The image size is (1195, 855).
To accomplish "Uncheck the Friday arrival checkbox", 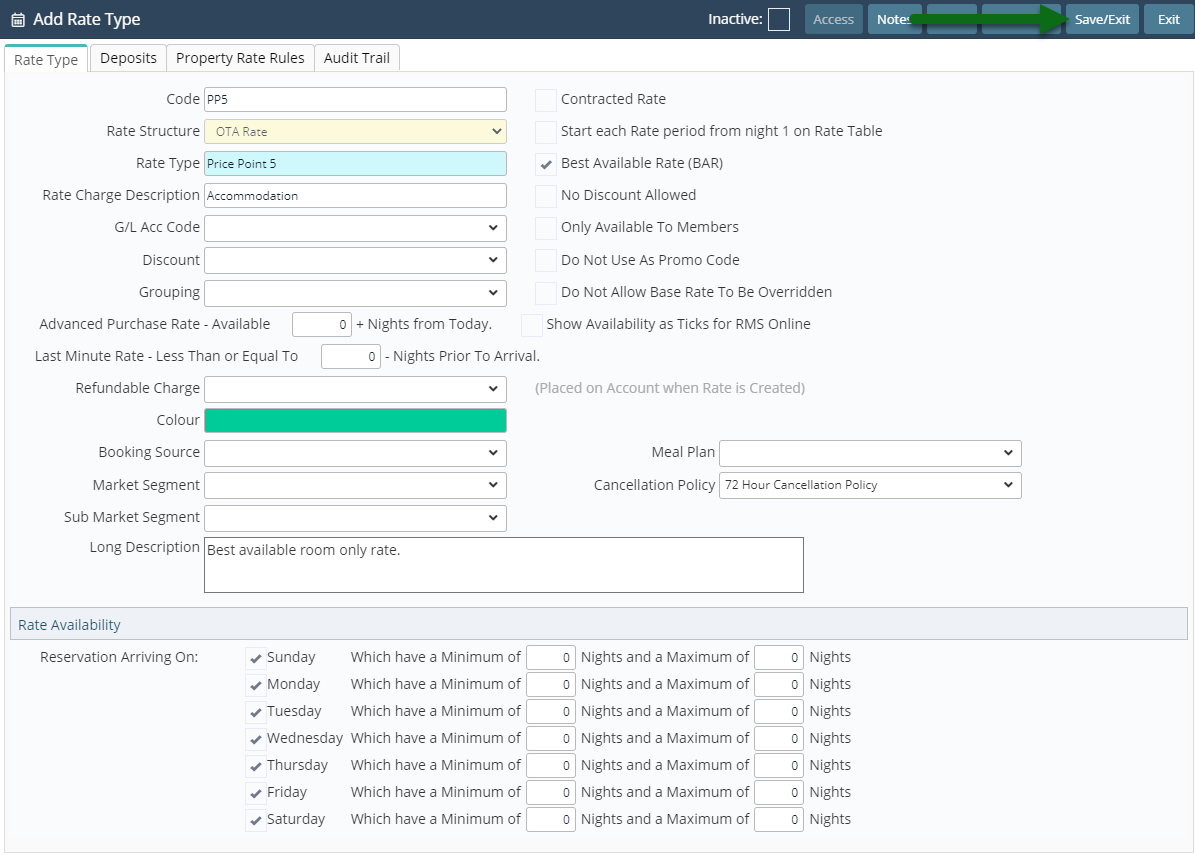I will tap(255, 793).
